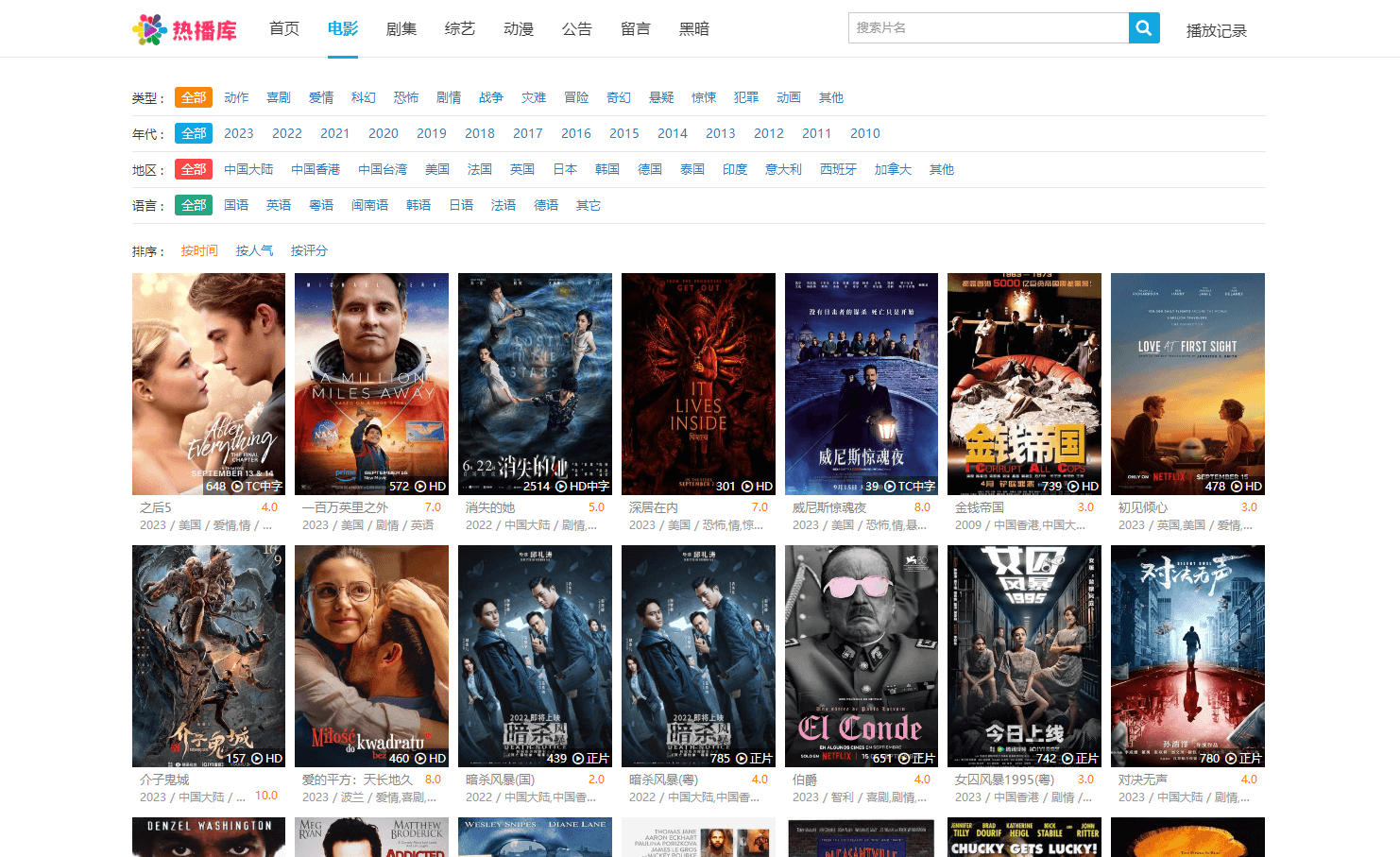The width and height of the screenshot is (1400, 857).
Task: Click the 初见倾心 title link
Action: point(1143,507)
